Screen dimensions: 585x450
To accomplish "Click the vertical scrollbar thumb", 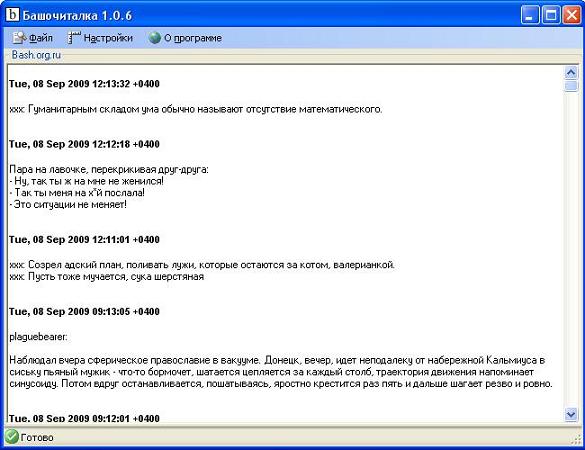I will 571,86.
